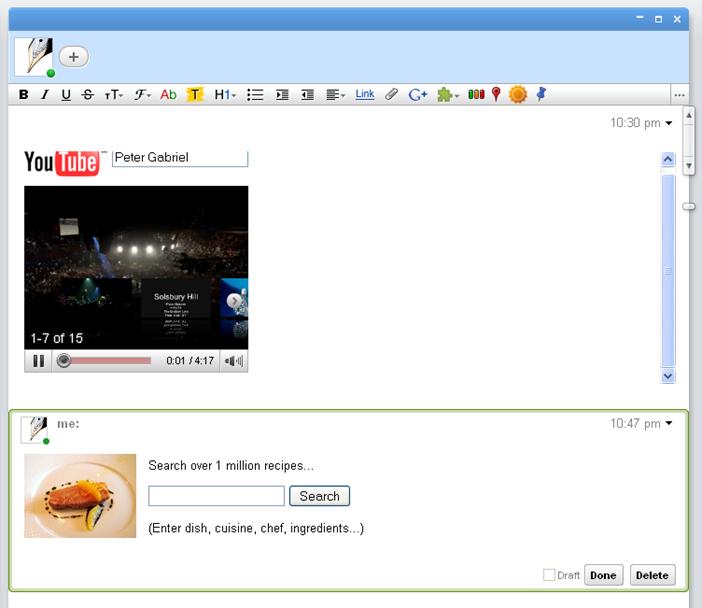Open the font size dropdown
The height and width of the screenshot is (608, 702).
tap(114, 95)
